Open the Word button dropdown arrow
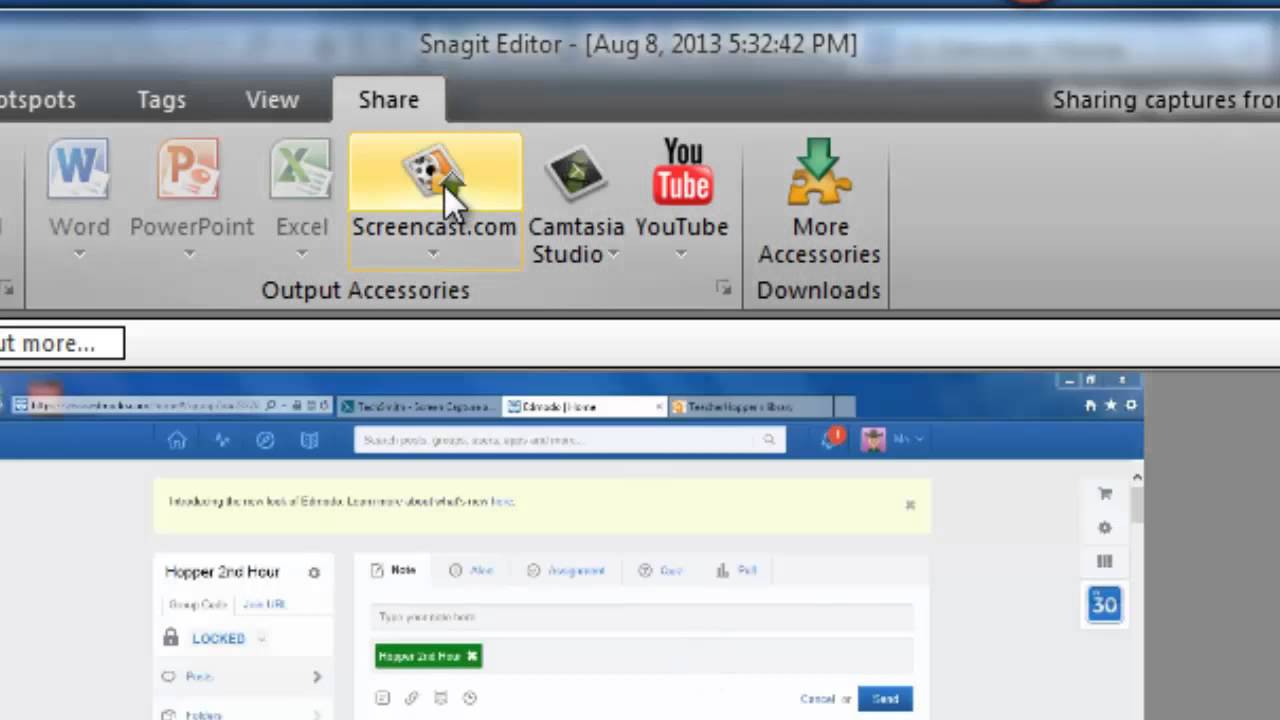Viewport: 1280px width, 720px height. tap(79, 254)
